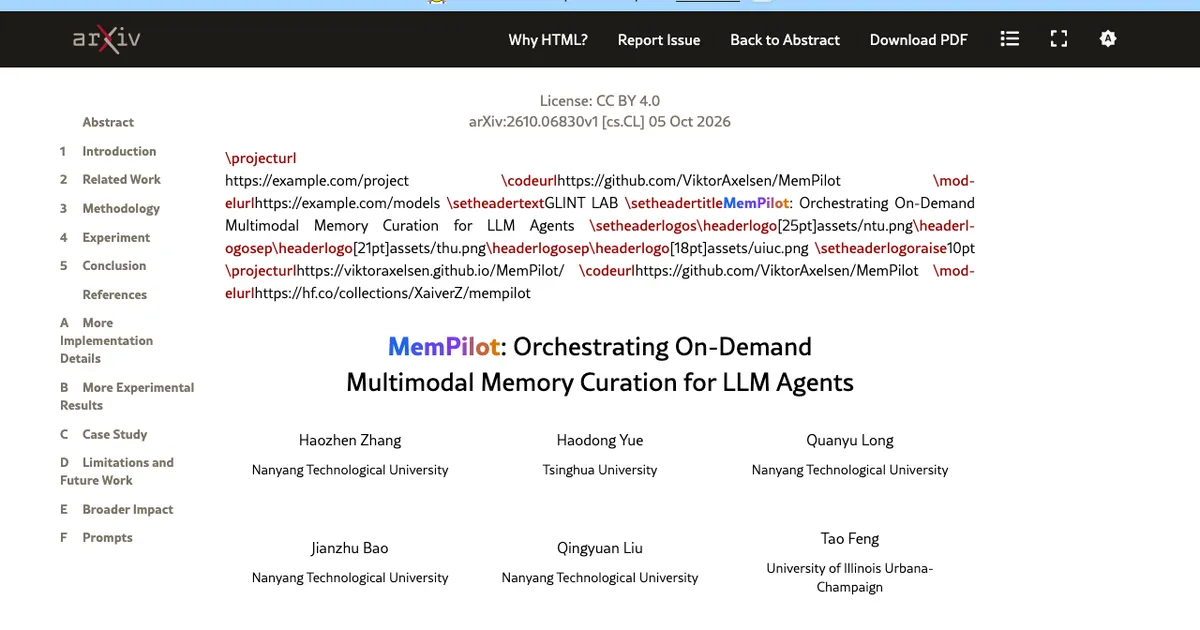Jump to References in the sidebar
Screen dimensions: 1200x630
(x=114, y=294)
